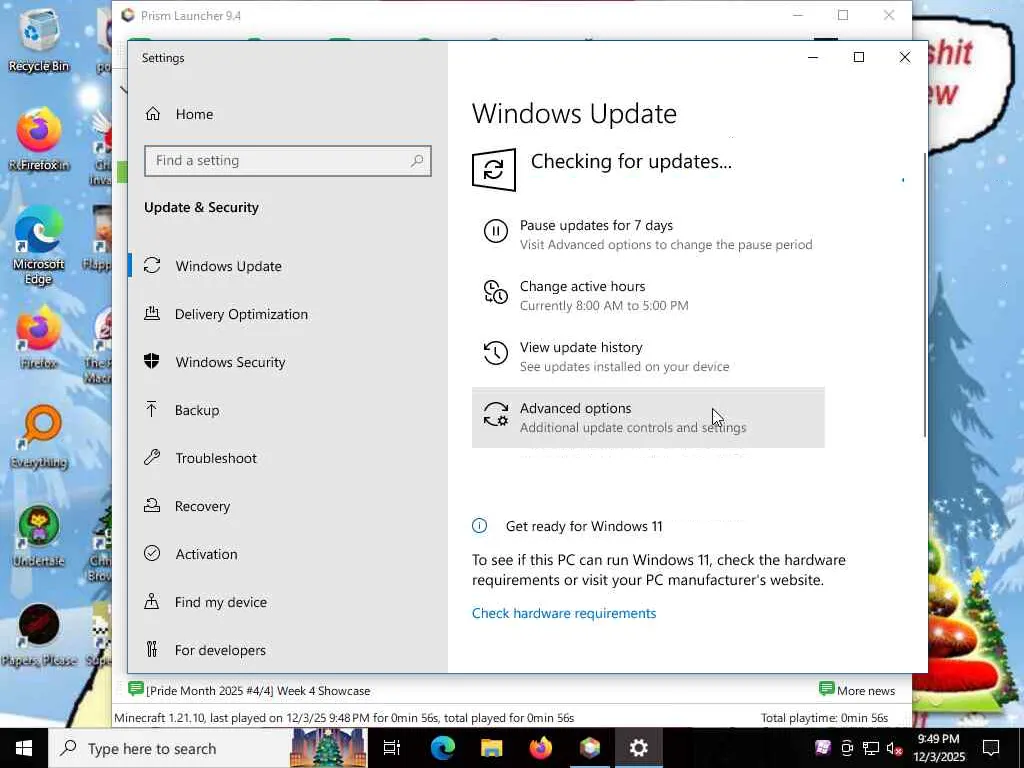Click the pause icon beside Pause updates

tap(496, 231)
